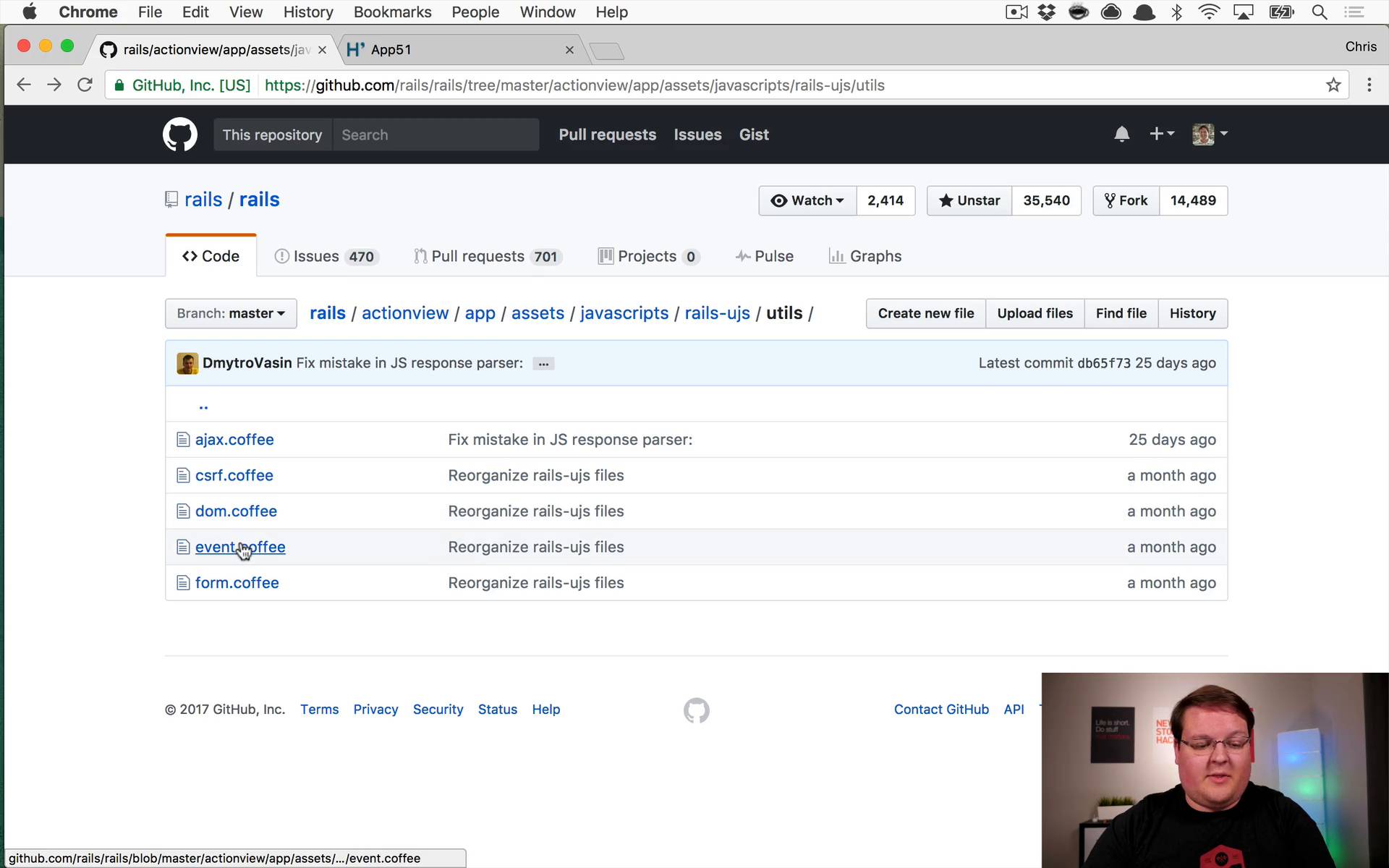
Task: Open the Branch: master selector
Action: tap(231, 314)
